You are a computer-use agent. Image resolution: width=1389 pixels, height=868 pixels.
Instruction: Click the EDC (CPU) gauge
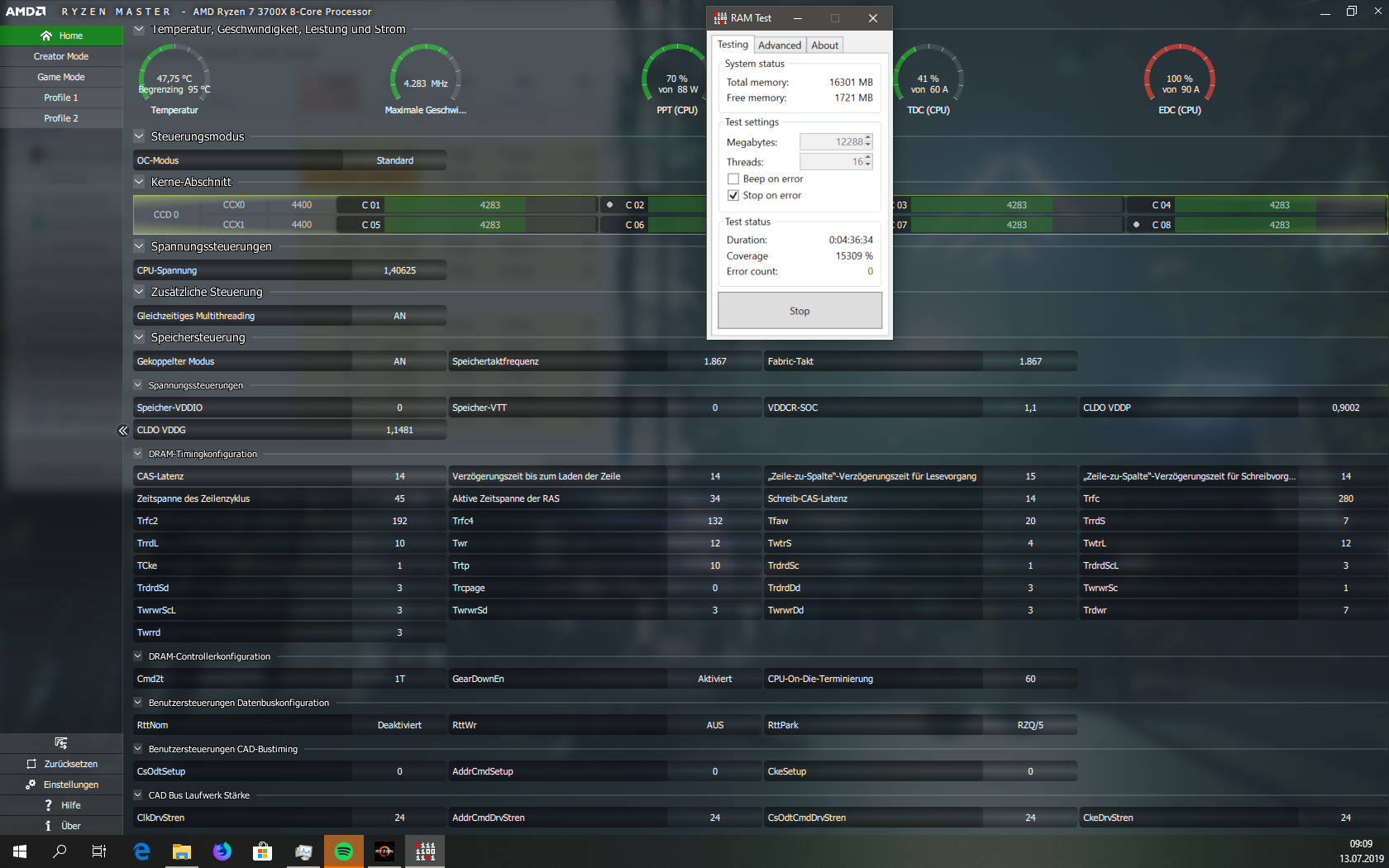1180,79
